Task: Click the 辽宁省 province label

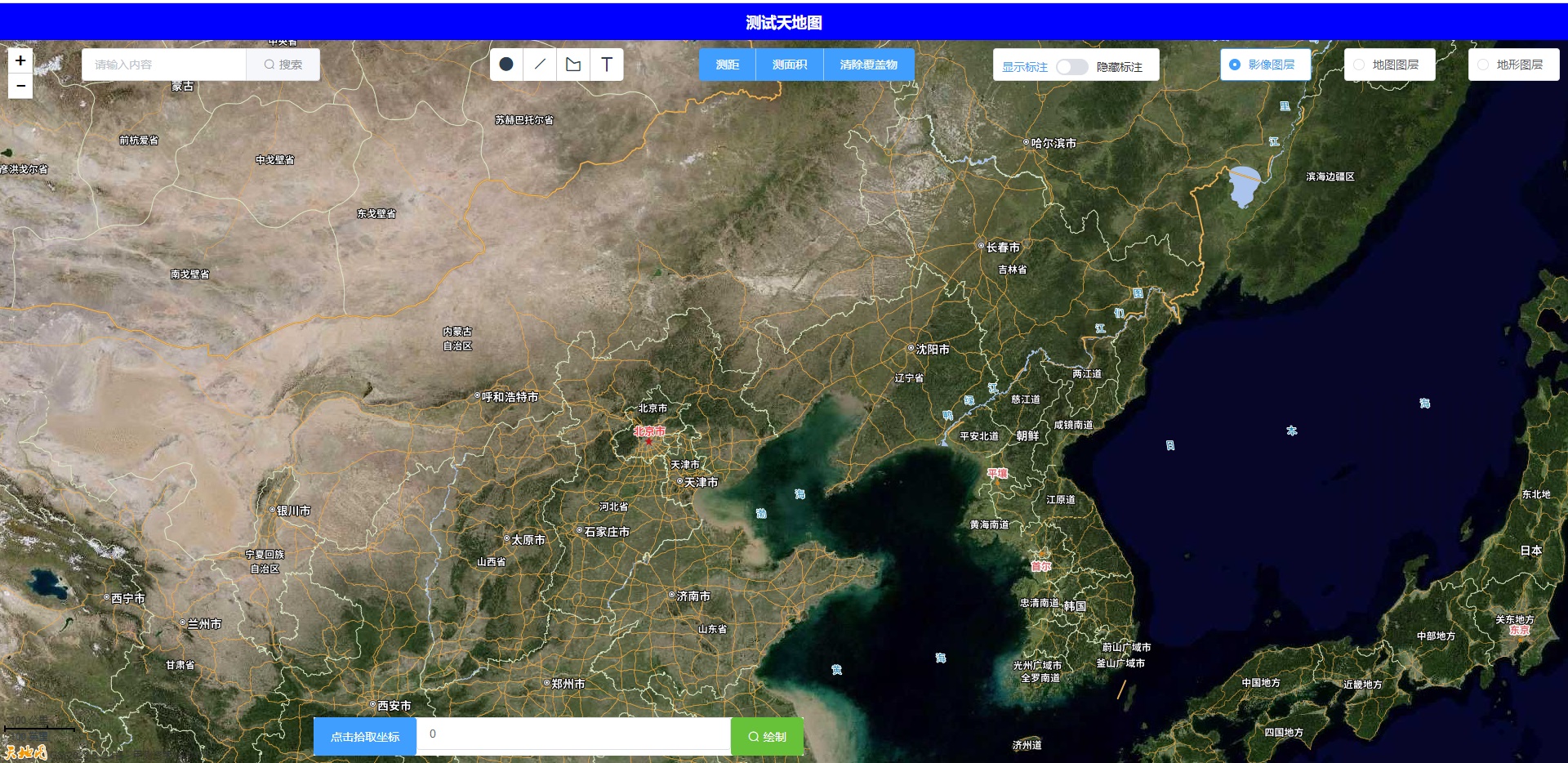Action: click(x=909, y=378)
